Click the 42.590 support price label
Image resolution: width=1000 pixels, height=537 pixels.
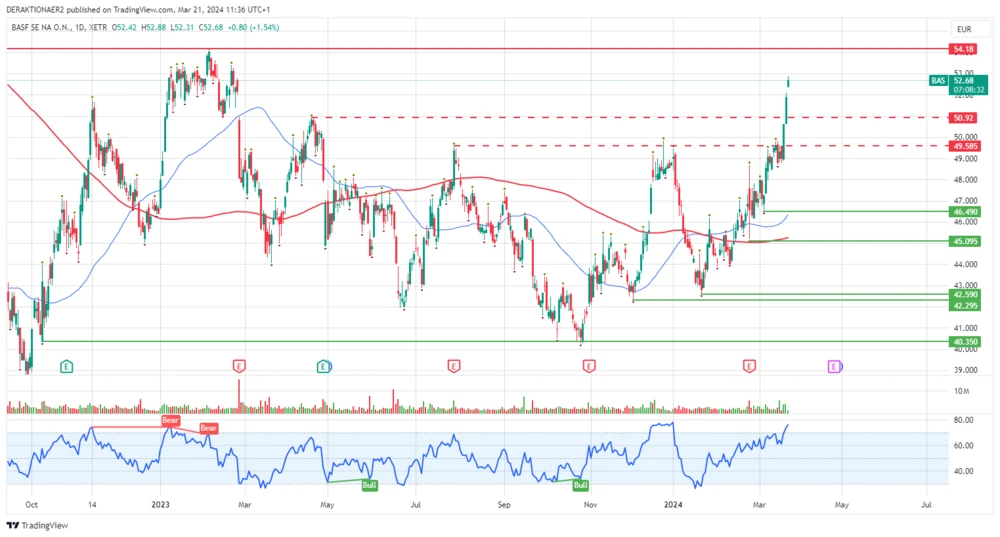click(966, 295)
